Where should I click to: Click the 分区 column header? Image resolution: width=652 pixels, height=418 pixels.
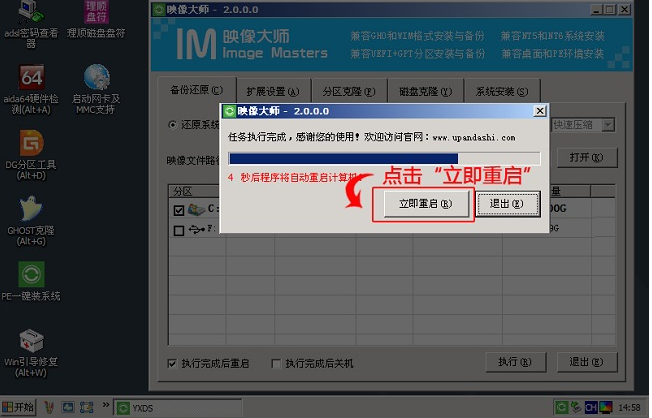tap(195, 192)
